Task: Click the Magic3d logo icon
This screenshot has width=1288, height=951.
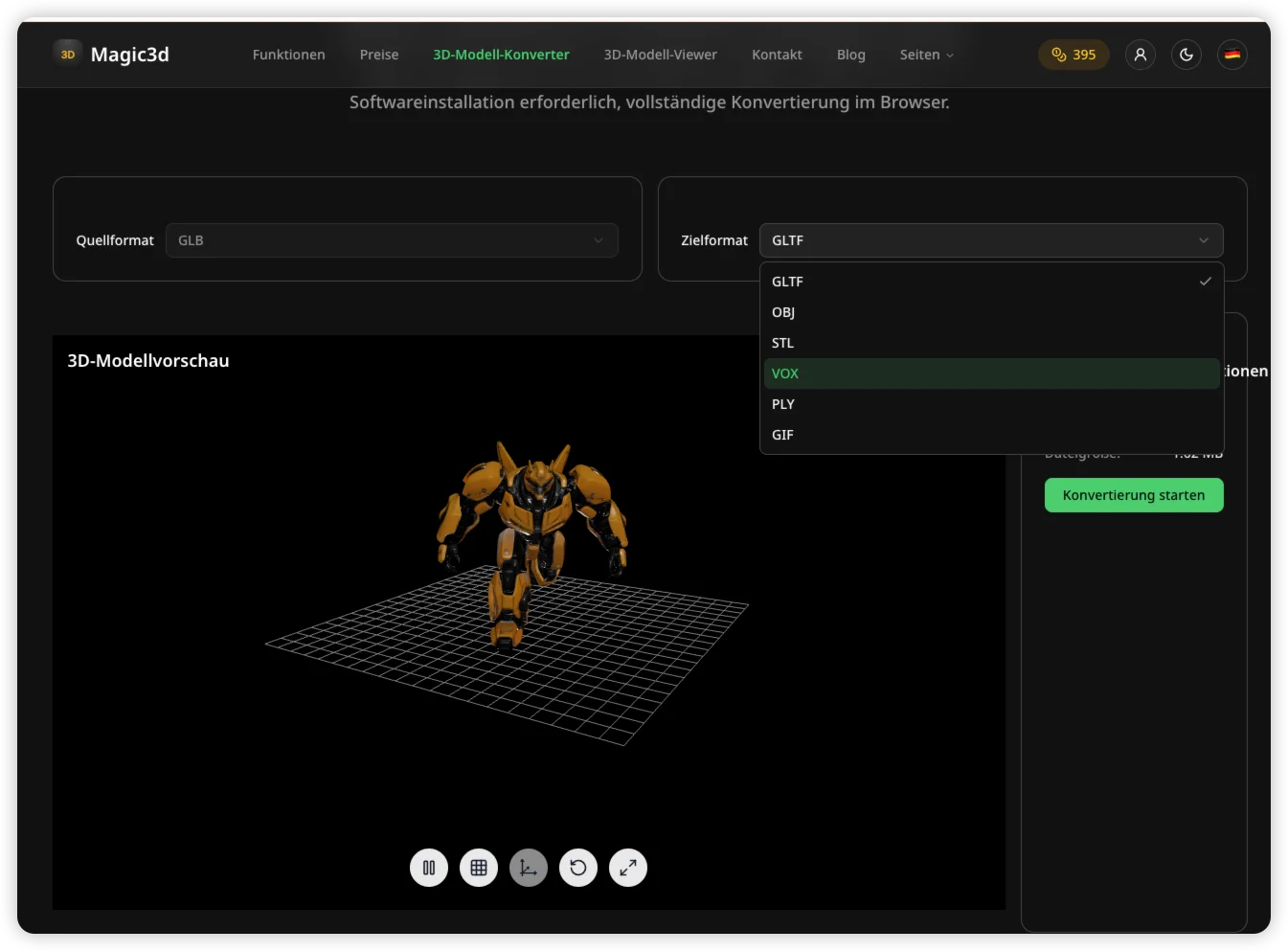Action: click(67, 54)
